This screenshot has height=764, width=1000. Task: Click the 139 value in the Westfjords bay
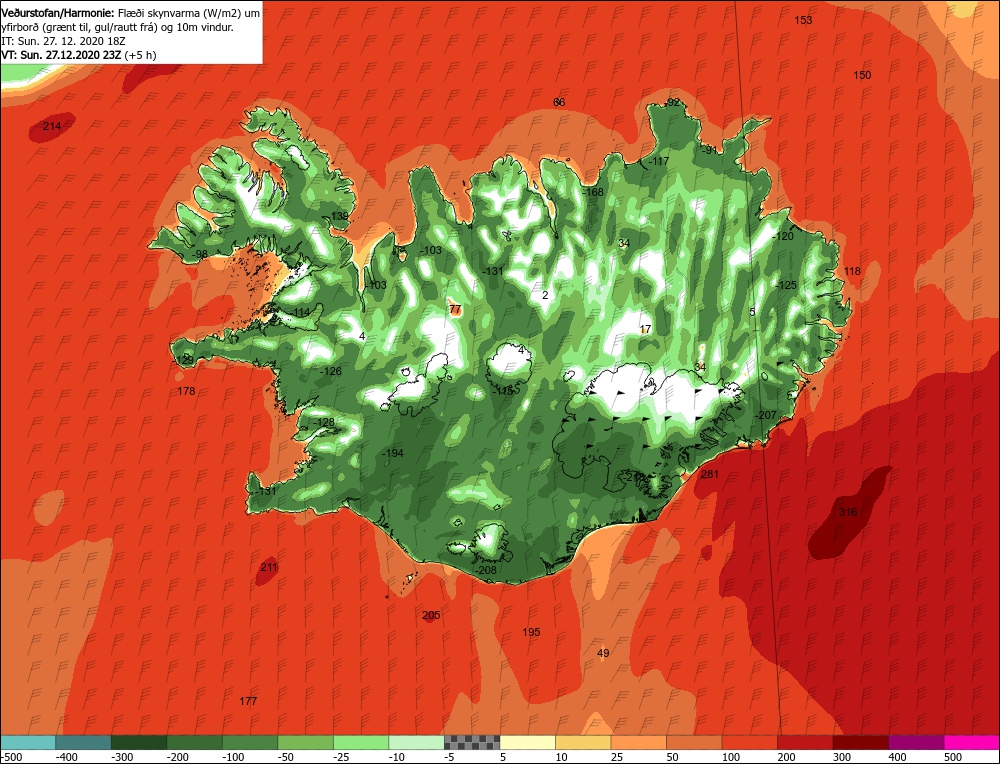pyautogui.click(x=340, y=216)
